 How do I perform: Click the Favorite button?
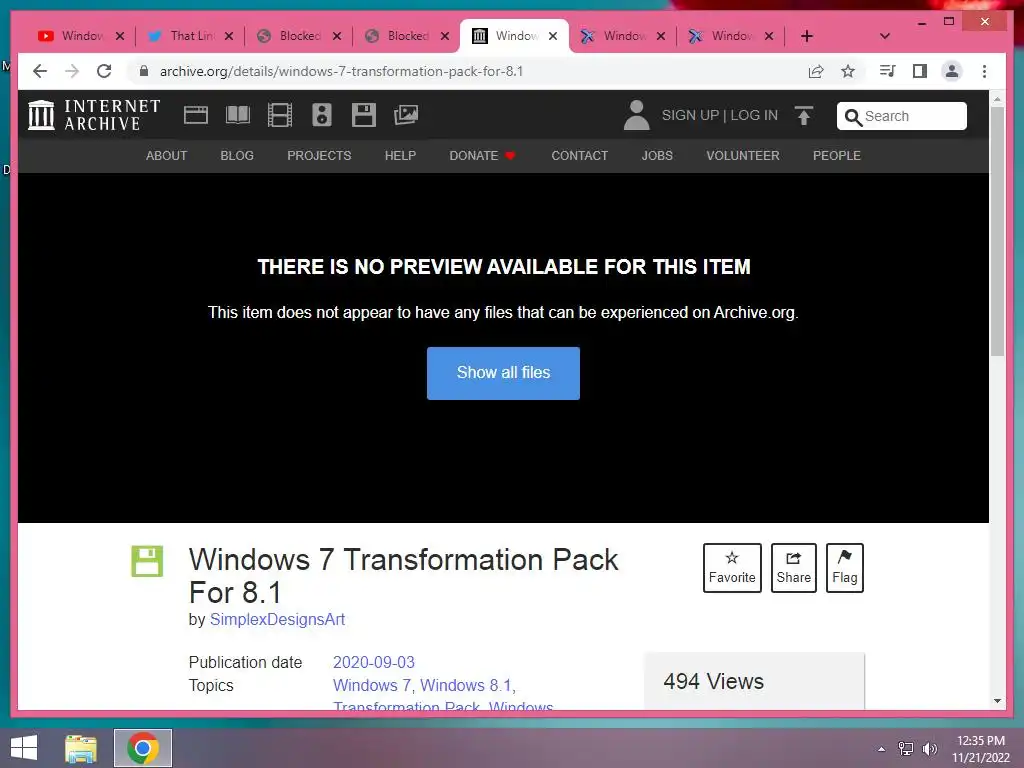tap(732, 568)
